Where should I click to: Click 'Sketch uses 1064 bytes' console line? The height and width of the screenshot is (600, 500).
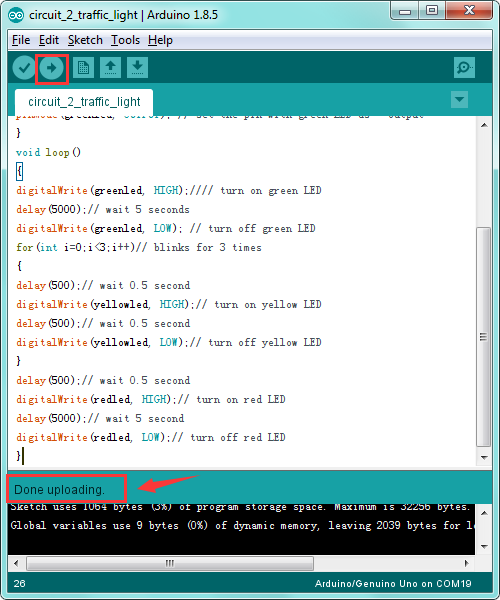(240, 507)
